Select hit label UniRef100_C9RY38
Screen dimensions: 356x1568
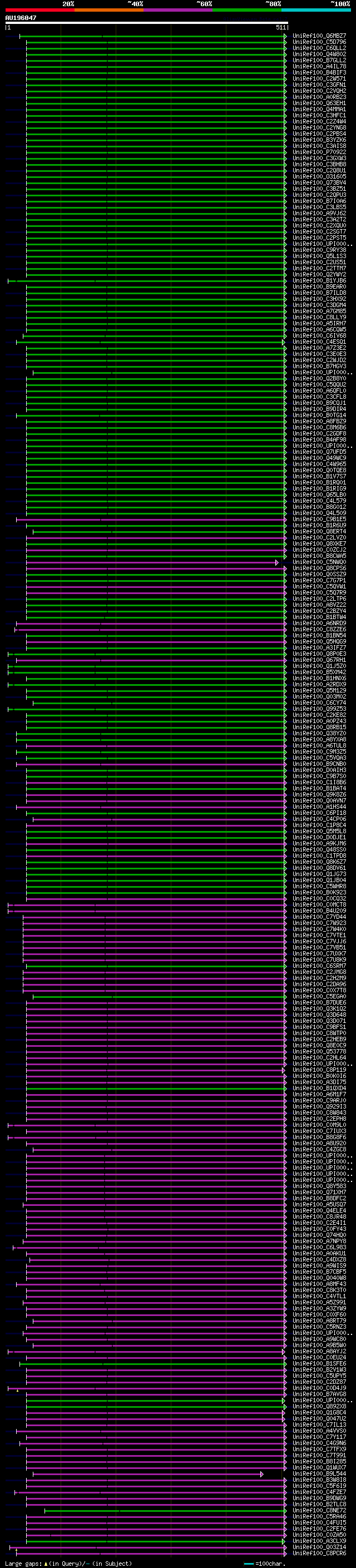(319, 250)
